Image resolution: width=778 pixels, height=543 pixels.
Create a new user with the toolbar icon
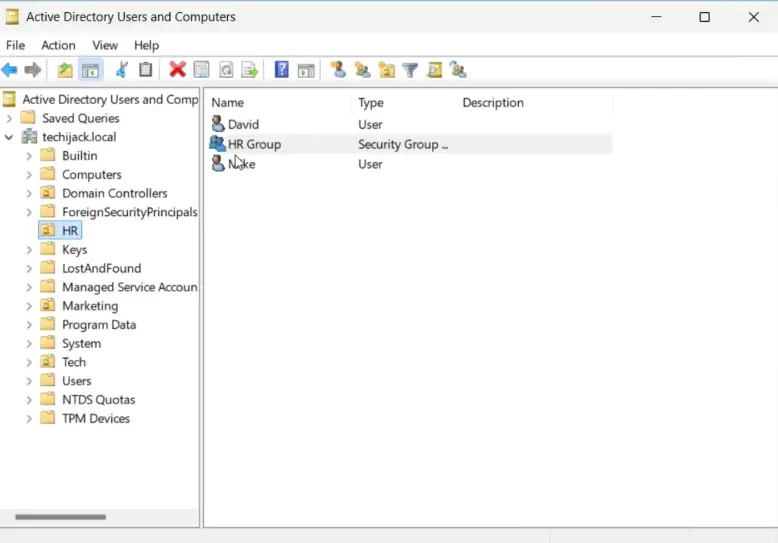tap(338, 70)
